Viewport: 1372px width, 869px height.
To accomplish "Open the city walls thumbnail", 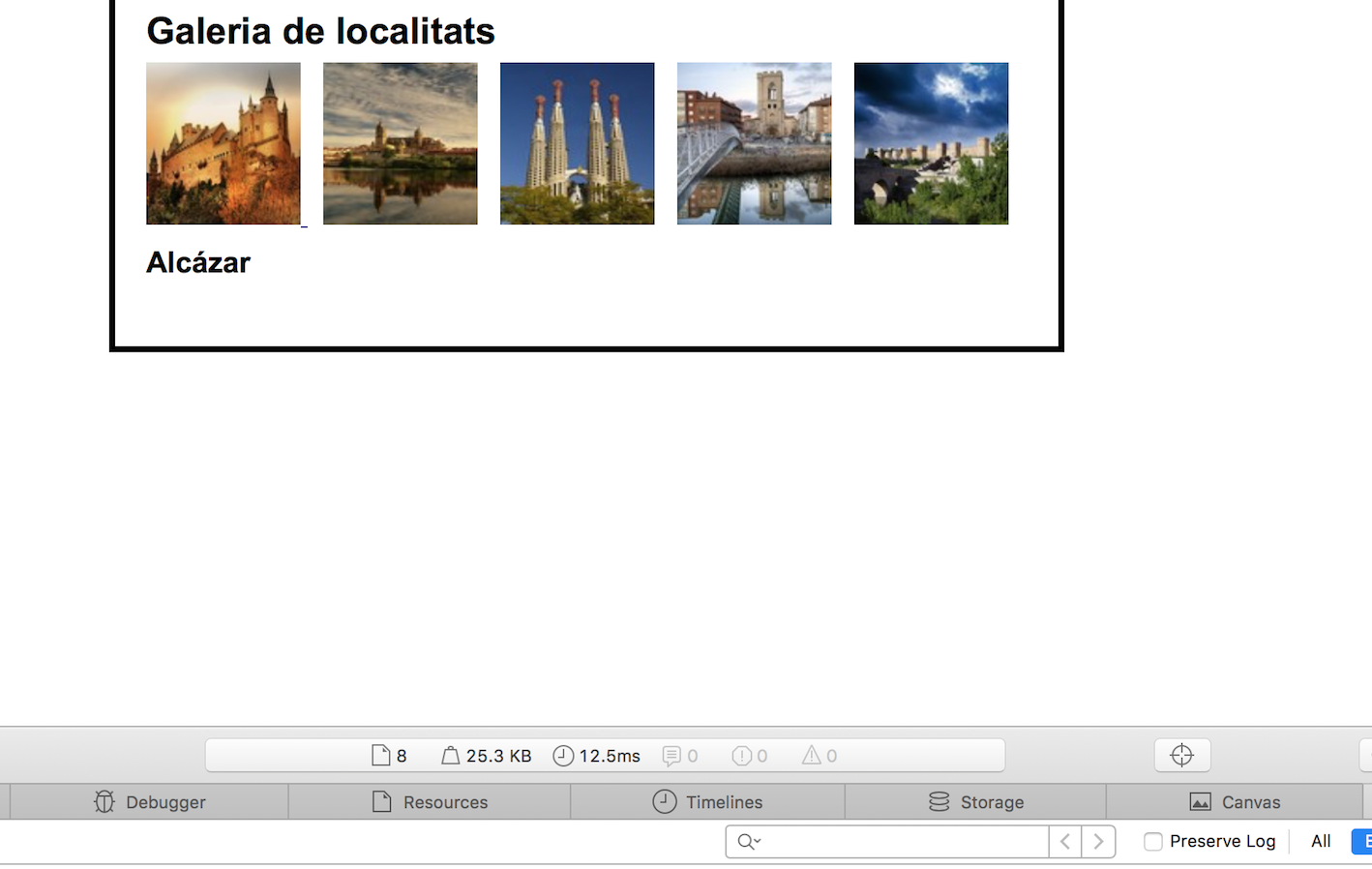I will pos(932,143).
